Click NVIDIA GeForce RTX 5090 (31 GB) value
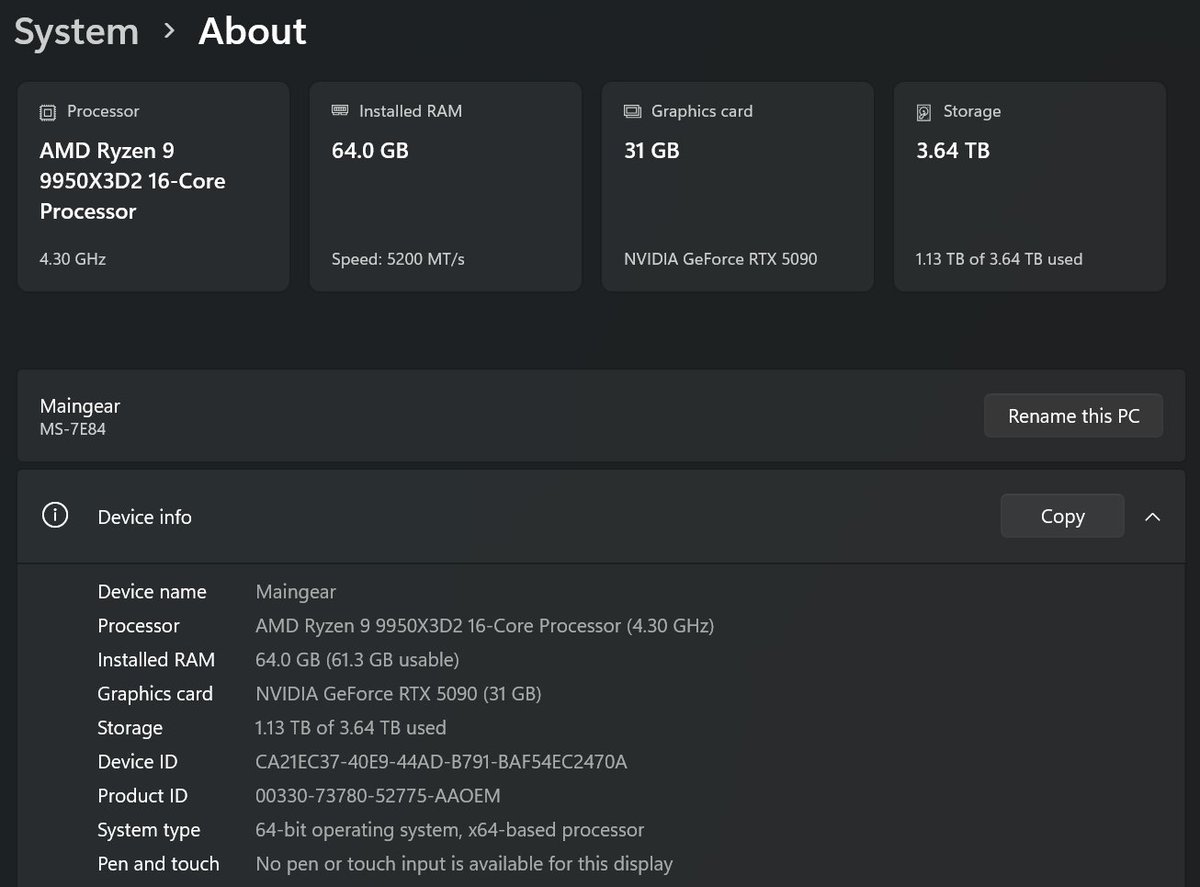This screenshot has width=1200, height=887. (x=399, y=694)
